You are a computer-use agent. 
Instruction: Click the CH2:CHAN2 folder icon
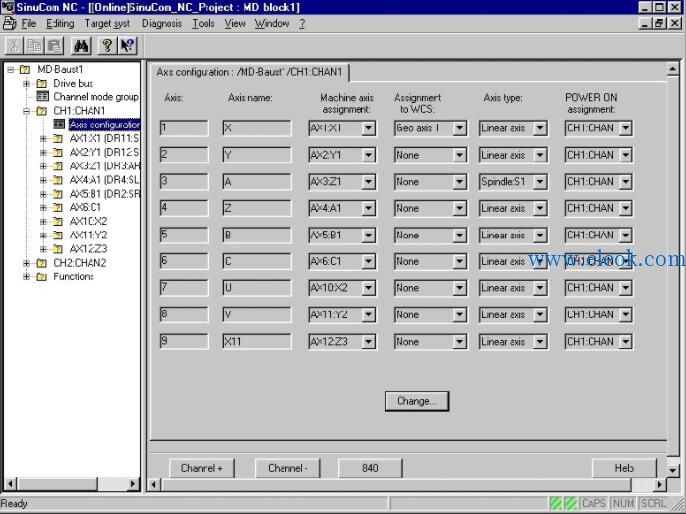(41, 263)
